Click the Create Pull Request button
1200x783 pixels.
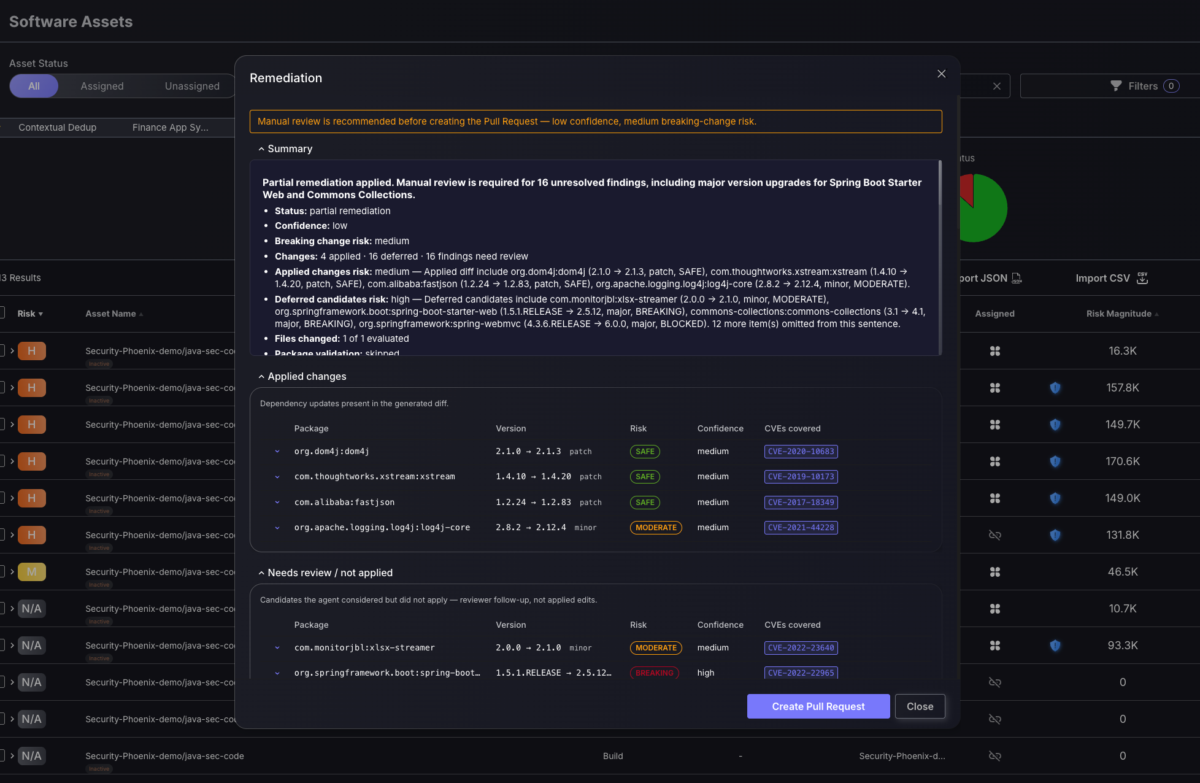point(817,706)
